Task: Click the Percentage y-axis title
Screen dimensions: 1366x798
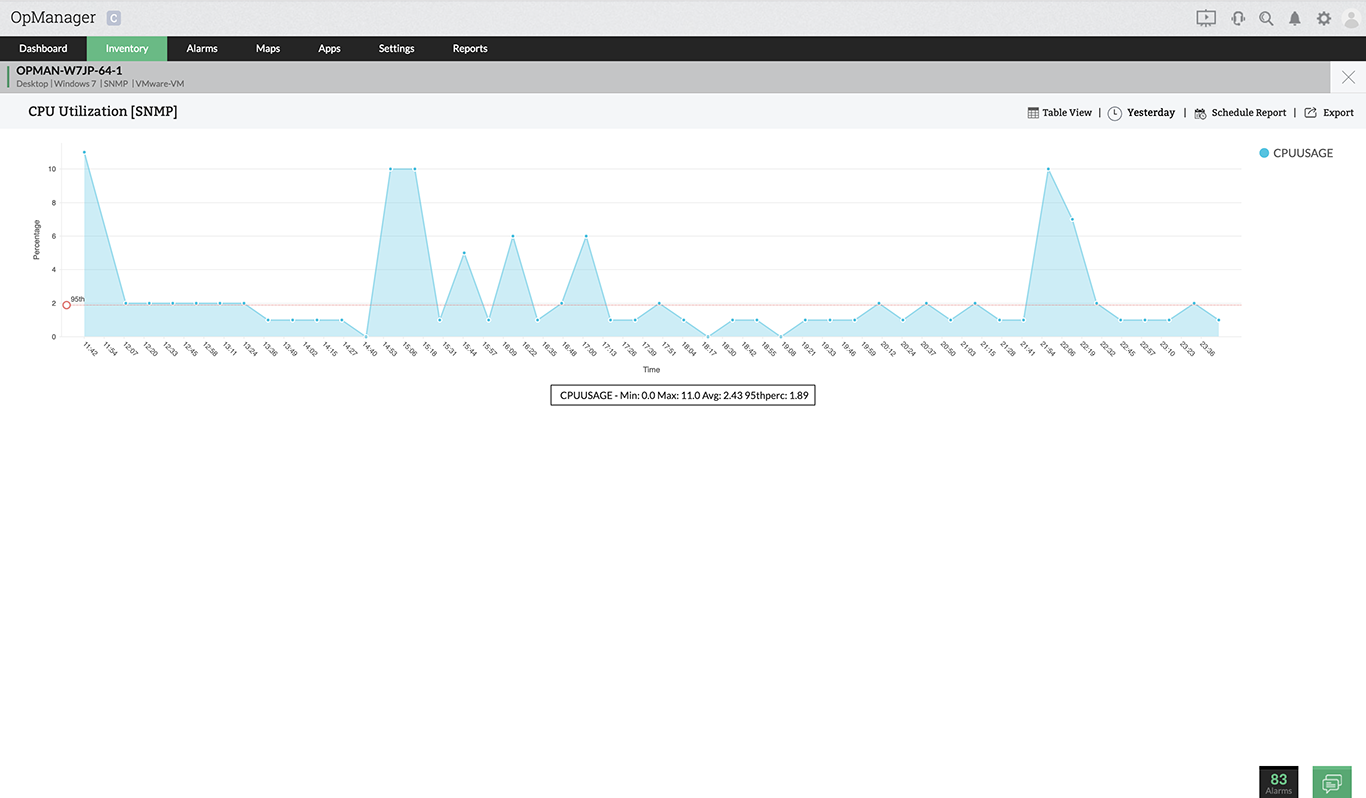Action: tap(37, 240)
